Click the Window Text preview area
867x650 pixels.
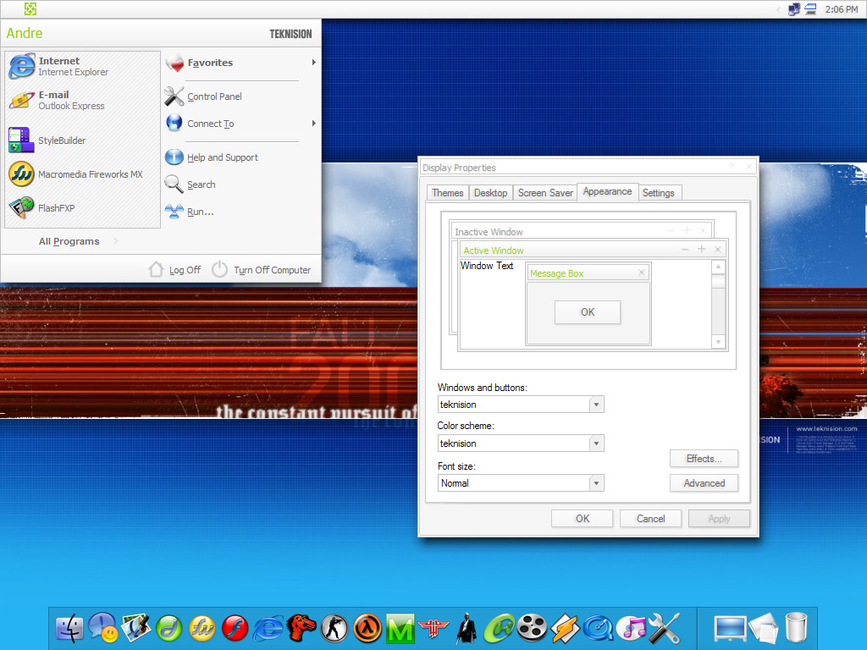[487, 266]
